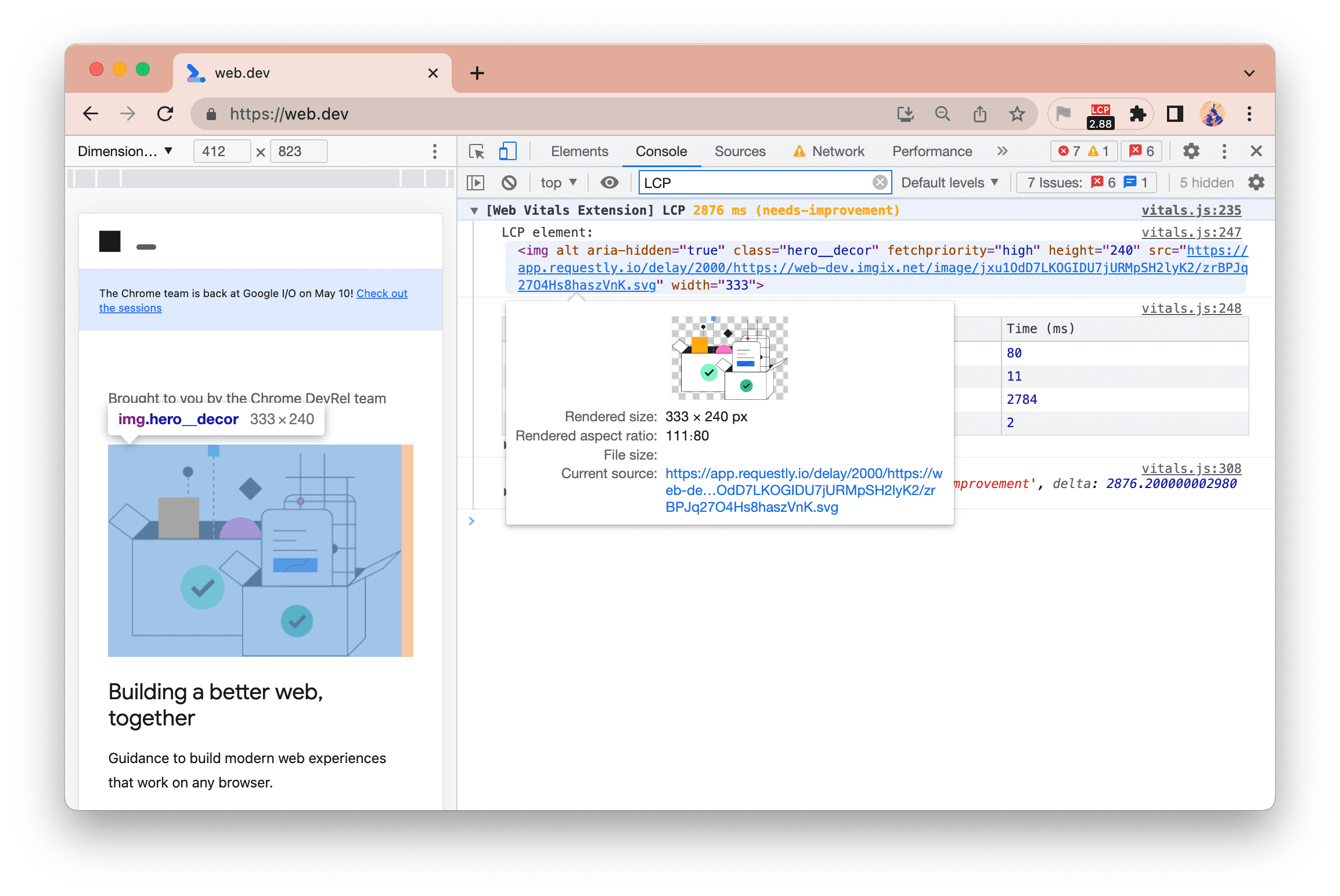Viewport: 1340px width, 896px height.
Task: Click the Inspect Element picker icon
Action: 477,151
